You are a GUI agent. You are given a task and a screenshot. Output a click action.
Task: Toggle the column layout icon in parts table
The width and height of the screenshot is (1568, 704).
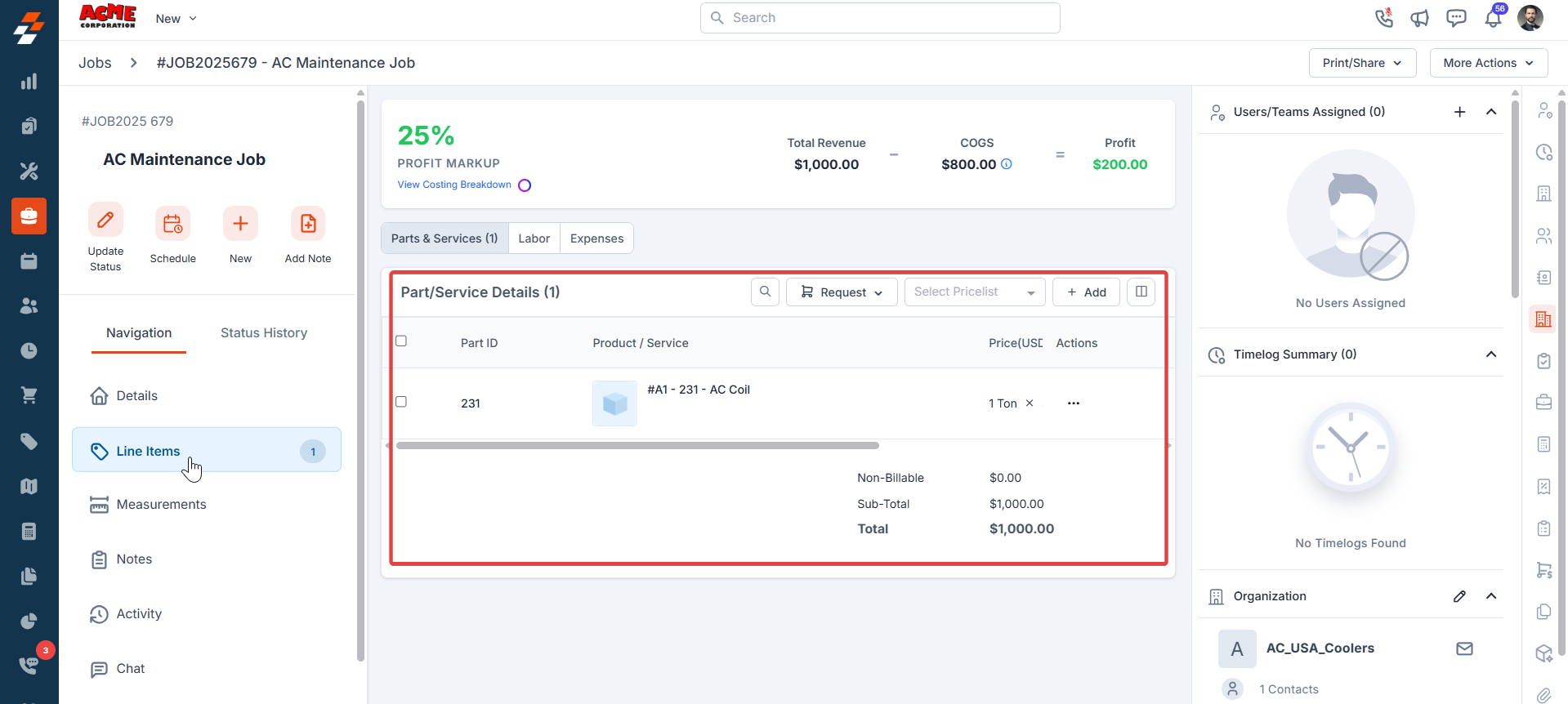click(x=1141, y=292)
